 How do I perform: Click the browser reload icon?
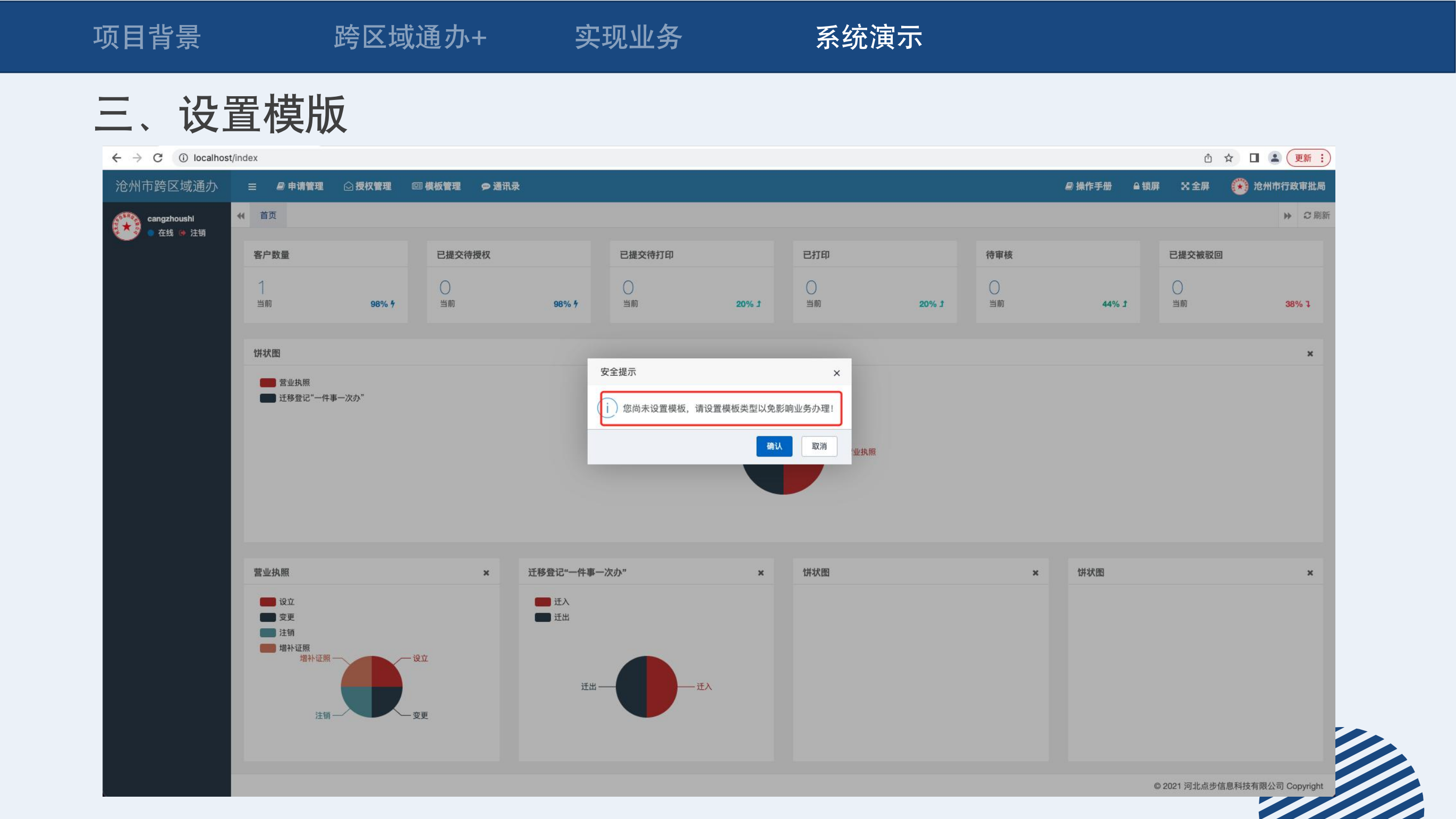158,158
